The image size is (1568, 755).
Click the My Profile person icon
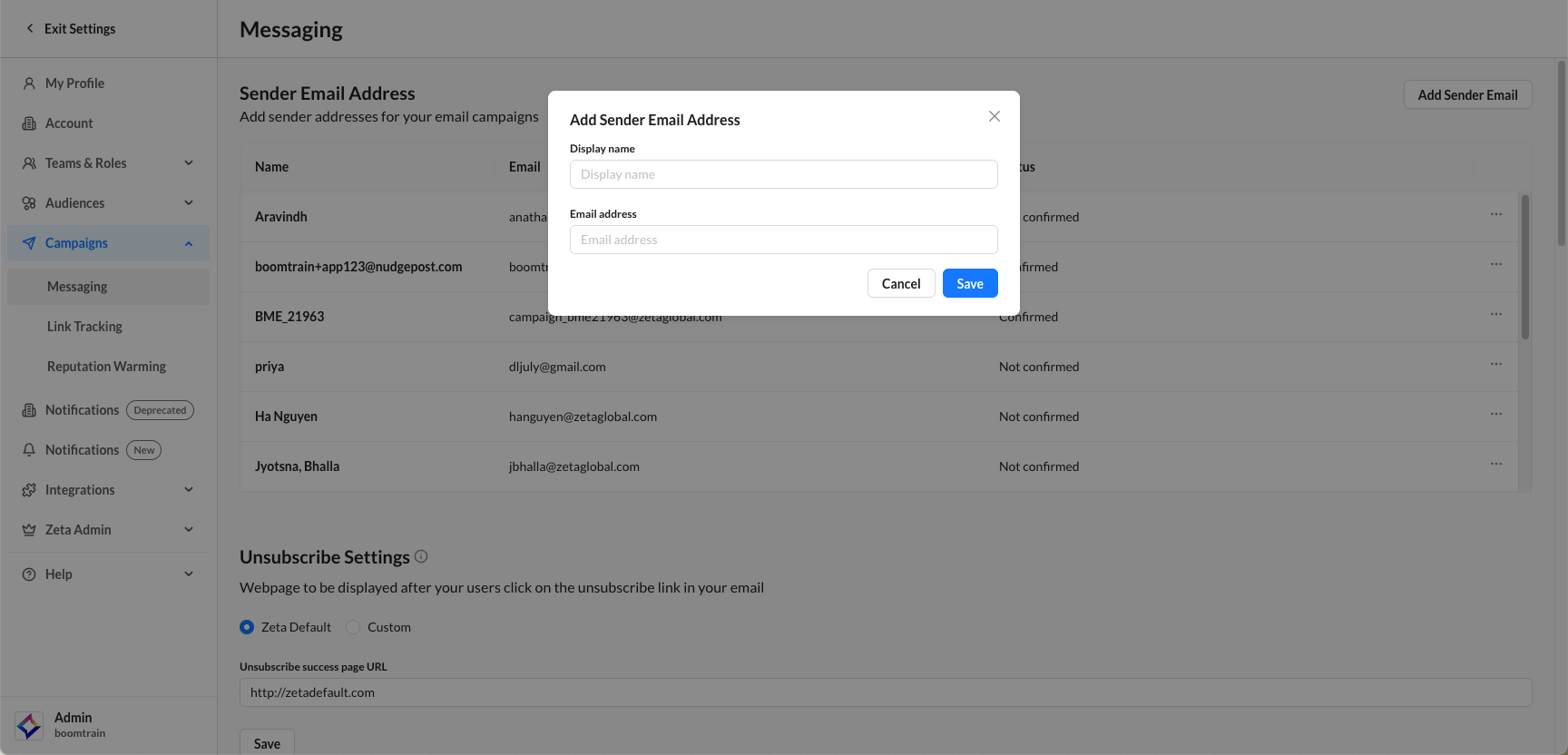point(29,83)
